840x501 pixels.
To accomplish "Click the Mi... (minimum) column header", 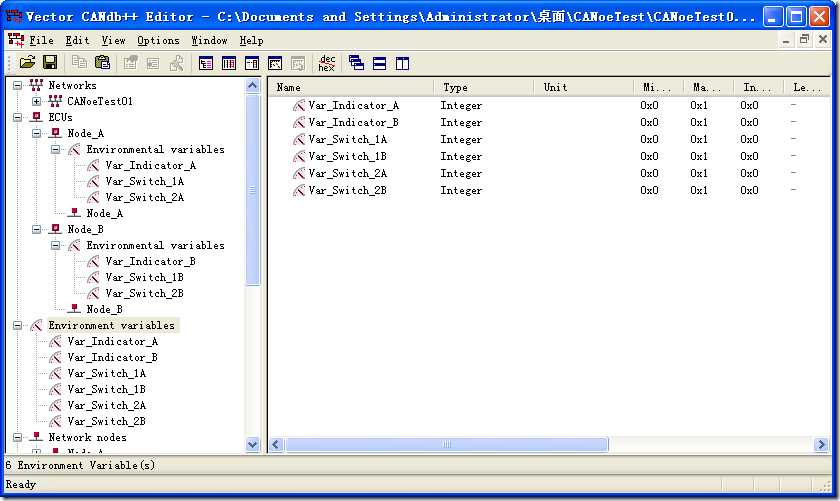I will tap(659, 87).
